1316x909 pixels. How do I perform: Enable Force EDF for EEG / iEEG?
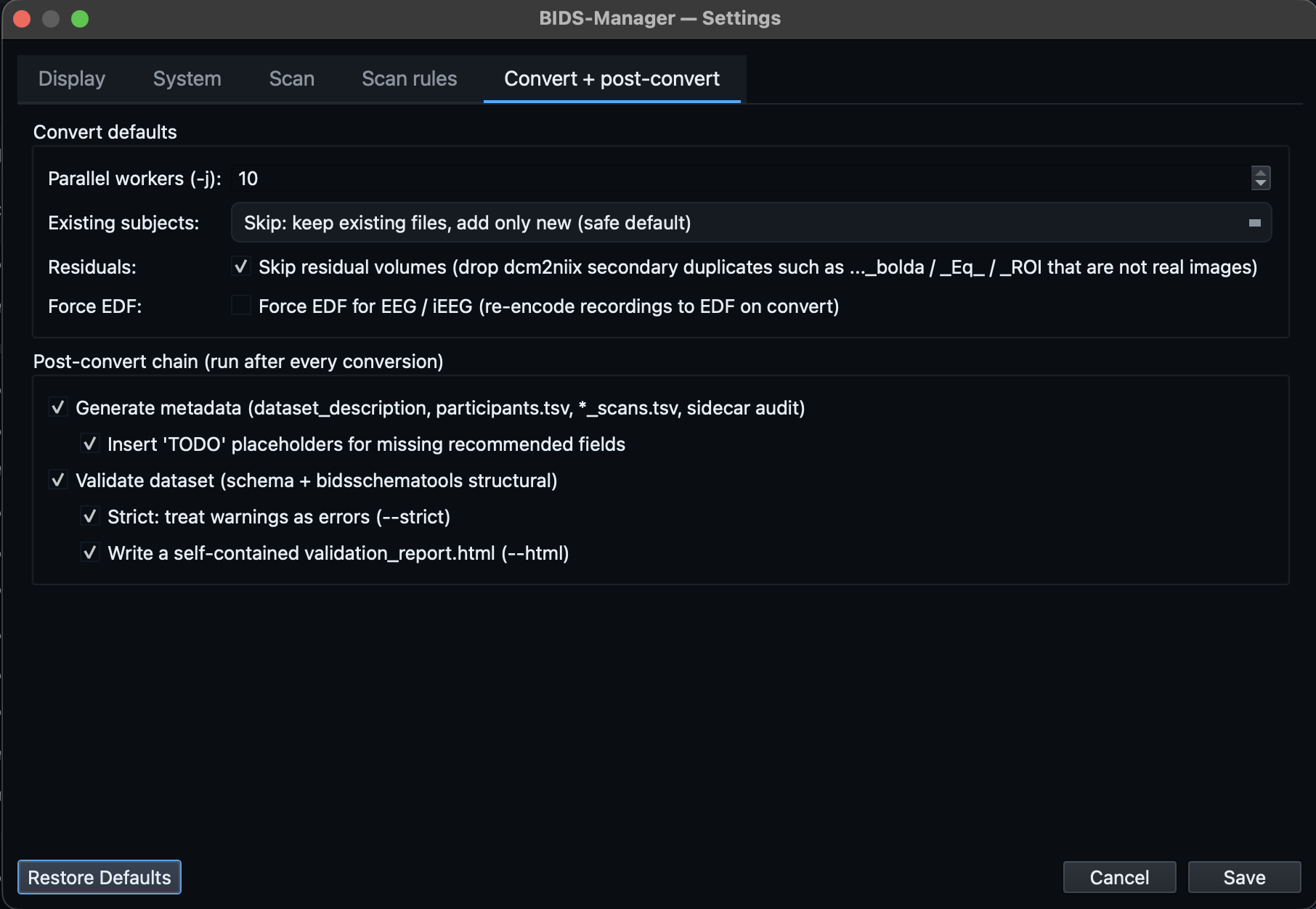click(240, 306)
